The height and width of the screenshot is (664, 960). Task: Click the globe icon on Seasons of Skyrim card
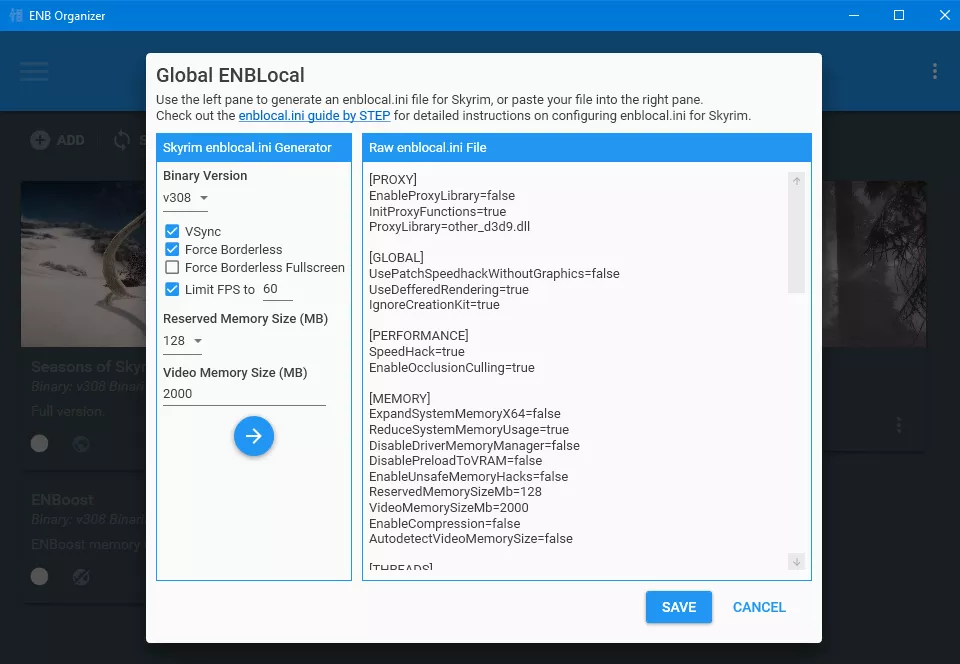(x=81, y=444)
